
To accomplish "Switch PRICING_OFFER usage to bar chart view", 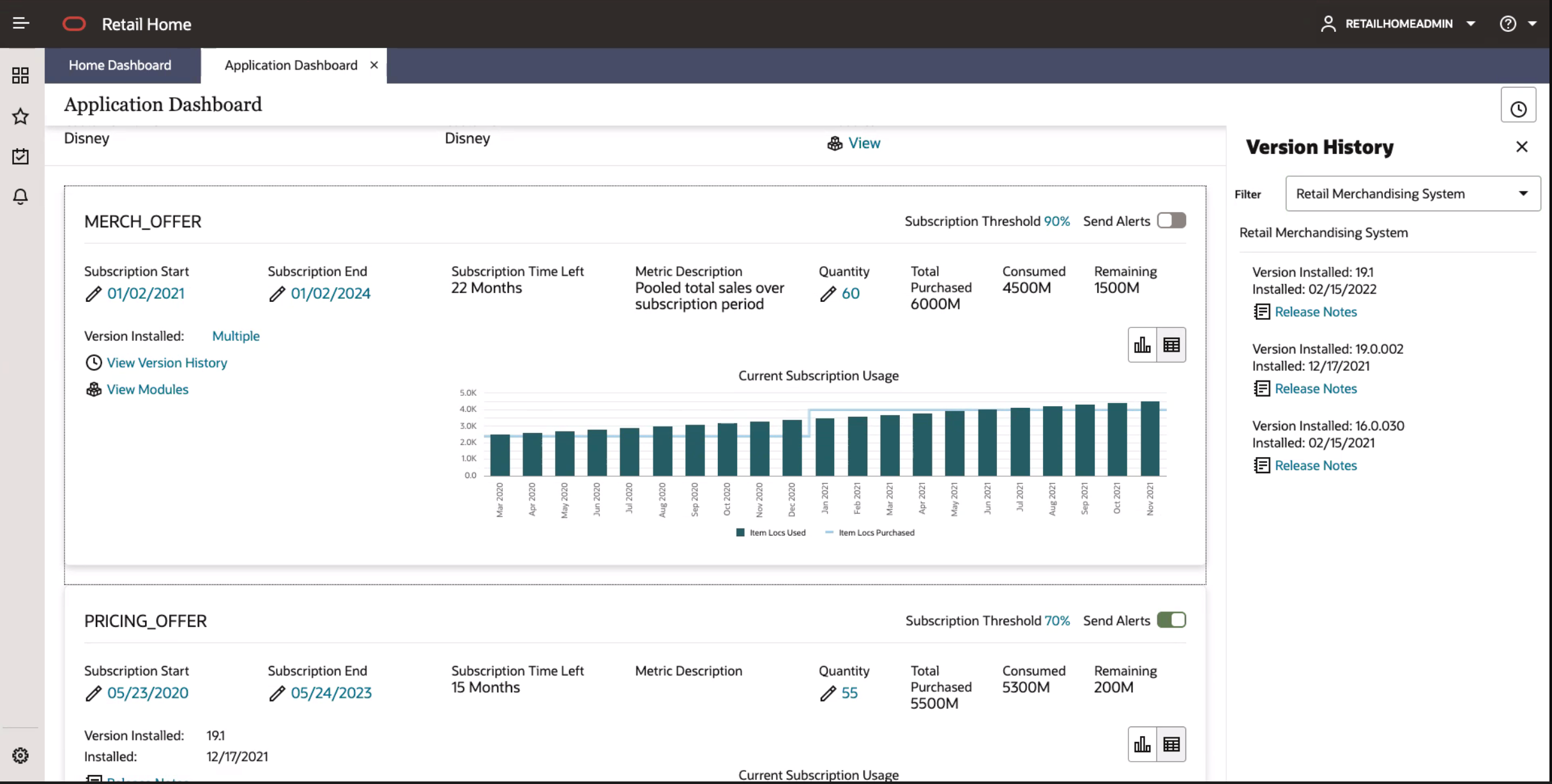I will [x=1143, y=744].
